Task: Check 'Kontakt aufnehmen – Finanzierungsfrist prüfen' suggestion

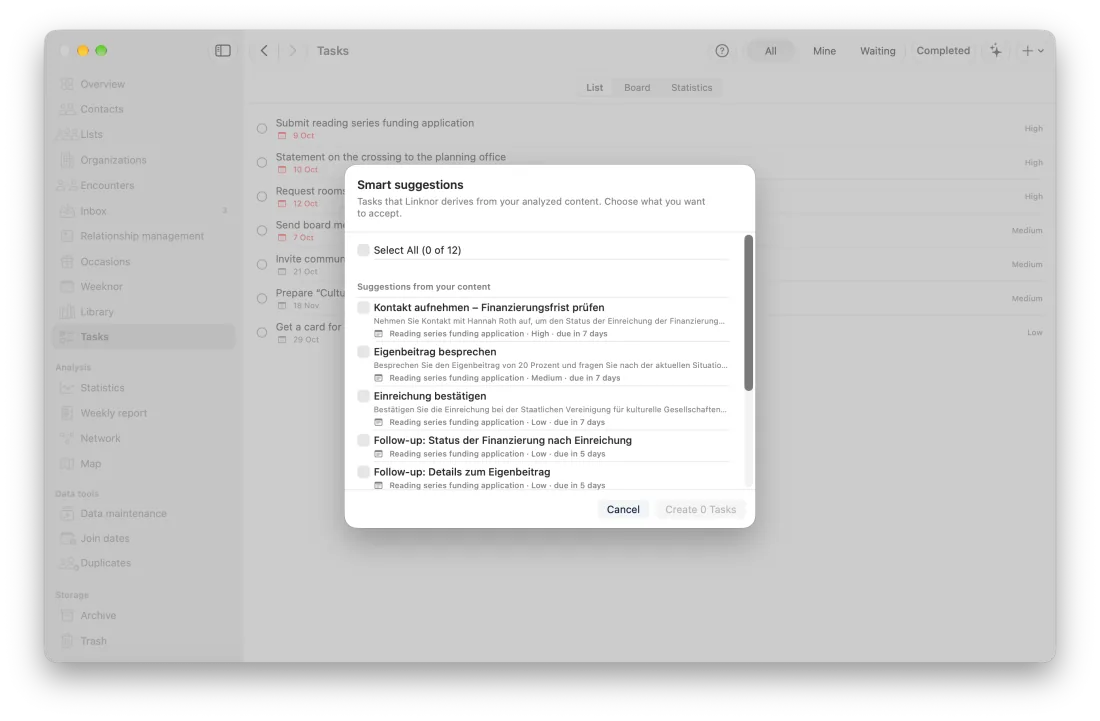Action: pyautogui.click(x=363, y=308)
